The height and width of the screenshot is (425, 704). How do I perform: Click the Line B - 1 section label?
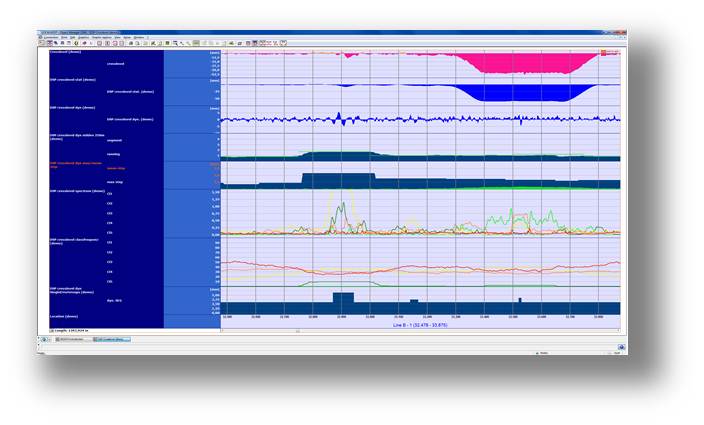click(x=419, y=325)
